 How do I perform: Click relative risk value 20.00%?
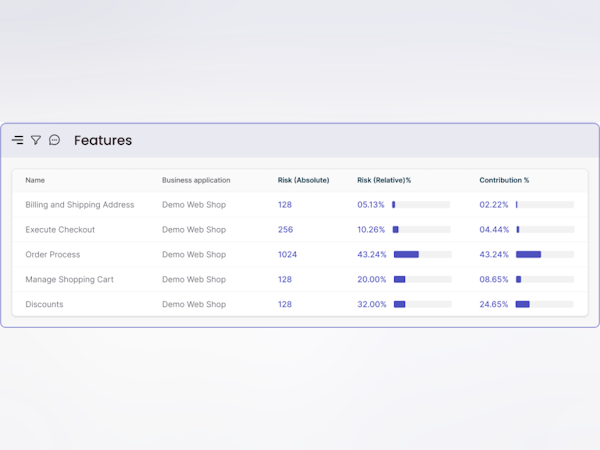coord(372,279)
